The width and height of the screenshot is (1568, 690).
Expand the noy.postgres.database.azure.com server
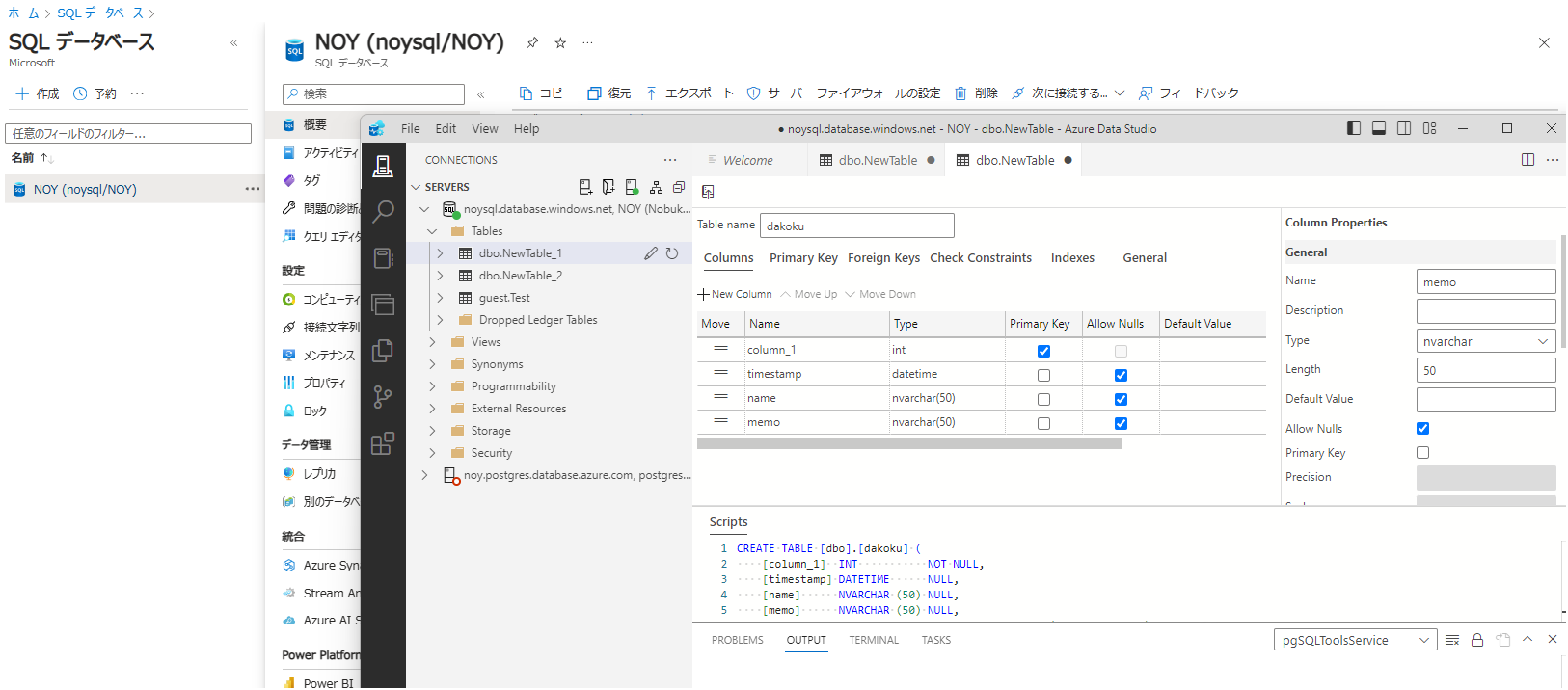[x=423, y=475]
